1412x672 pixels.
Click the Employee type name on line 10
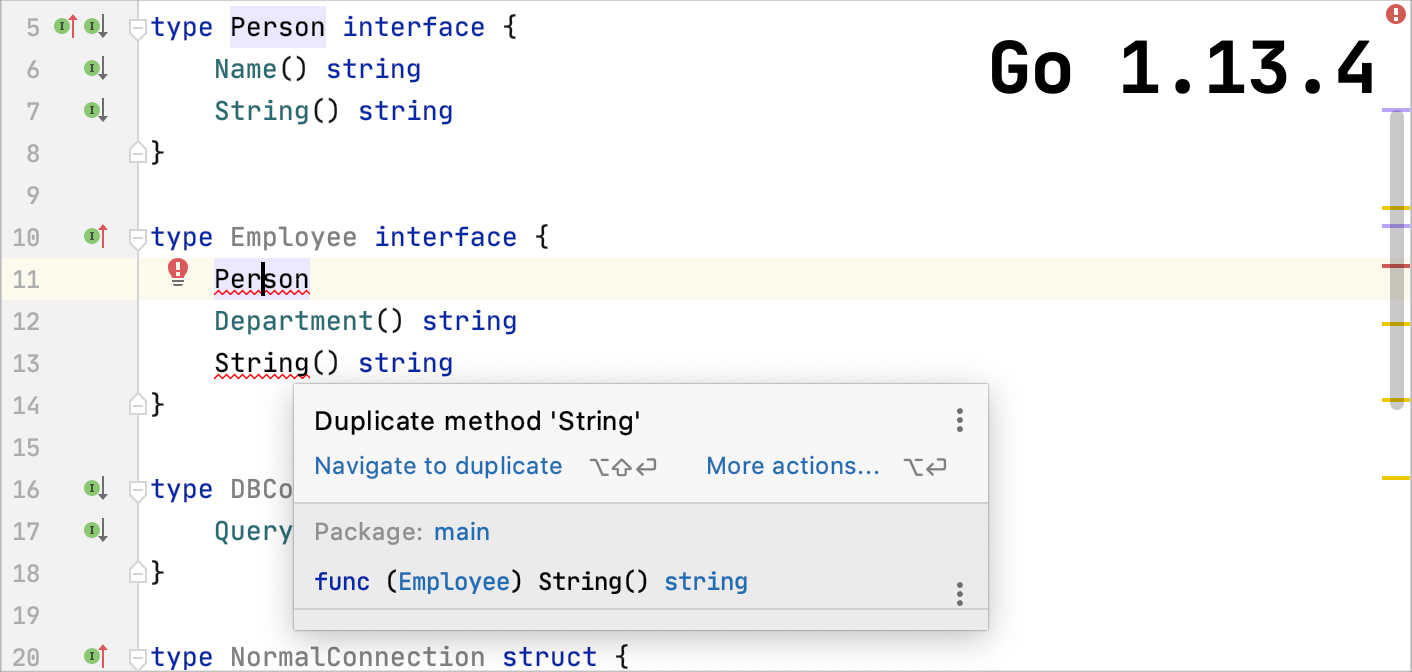tap(294, 237)
